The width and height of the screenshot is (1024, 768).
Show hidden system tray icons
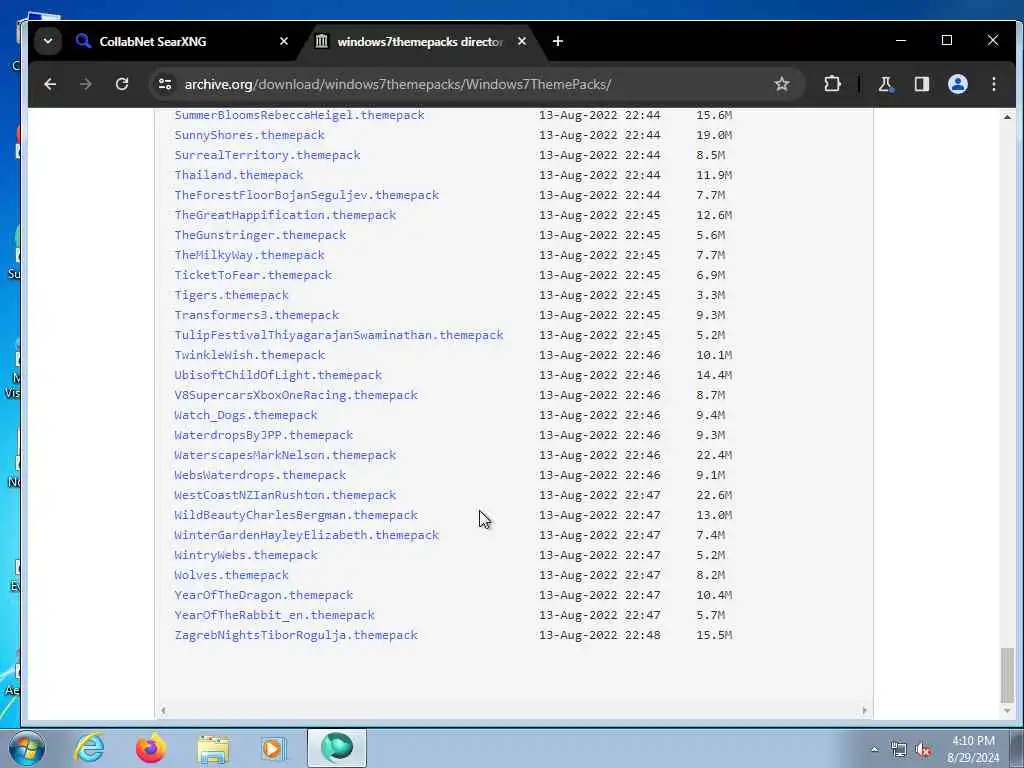pos(874,749)
